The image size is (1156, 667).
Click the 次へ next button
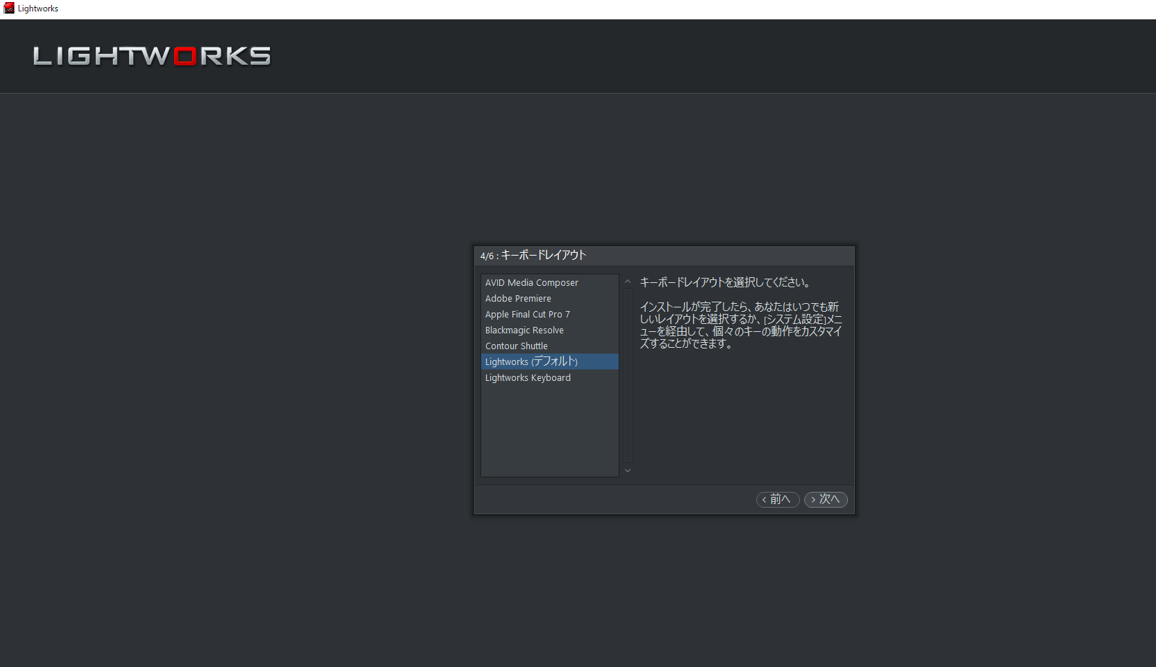pyautogui.click(x=826, y=500)
